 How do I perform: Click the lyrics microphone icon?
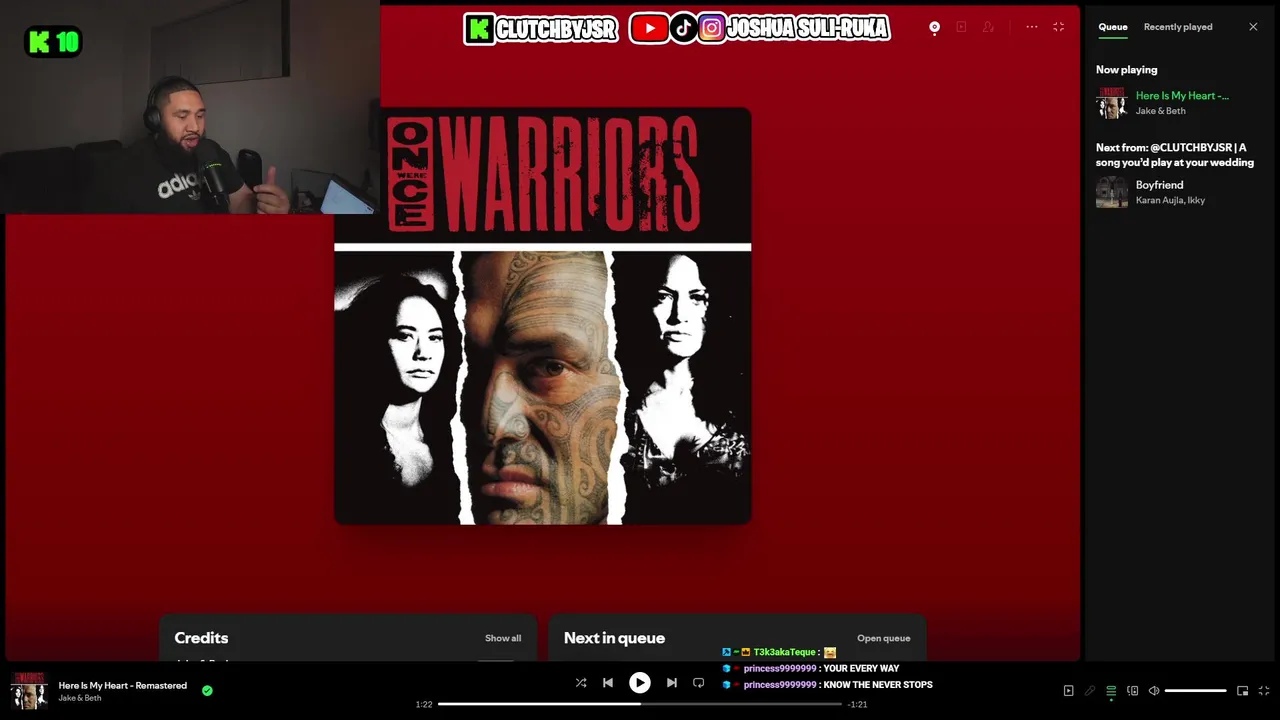1090,691
